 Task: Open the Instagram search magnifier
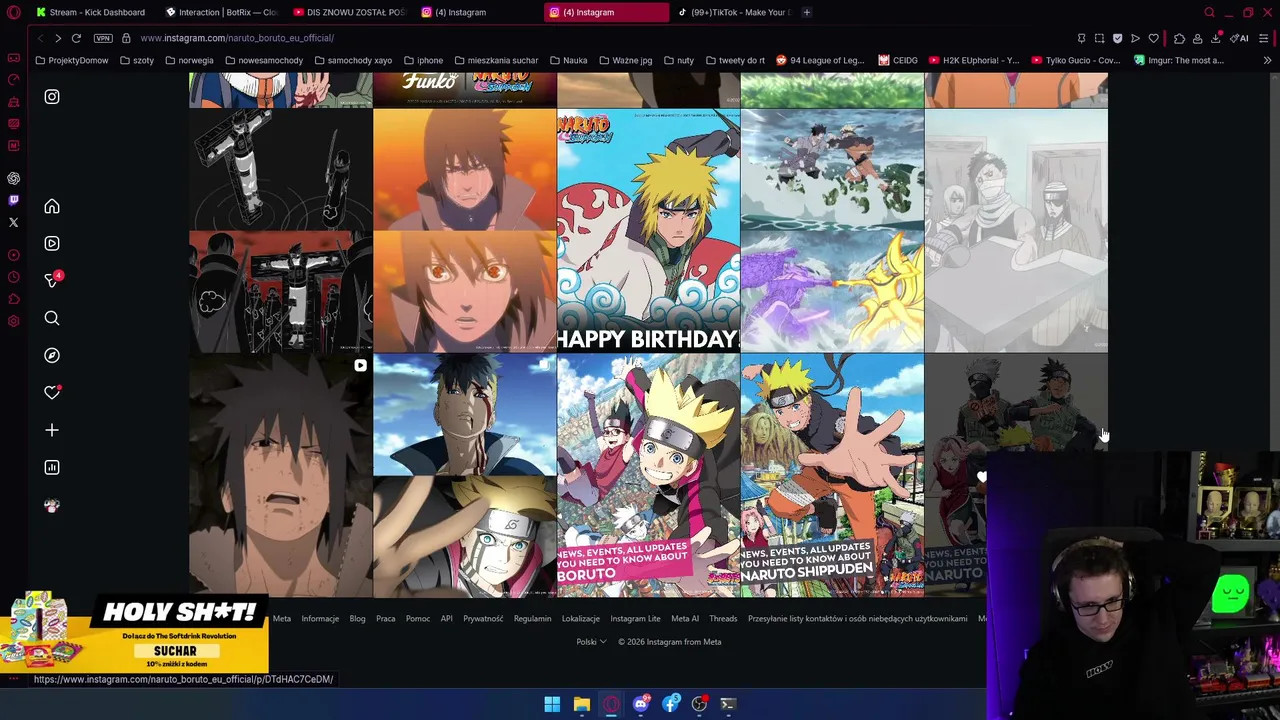(52, 318)
